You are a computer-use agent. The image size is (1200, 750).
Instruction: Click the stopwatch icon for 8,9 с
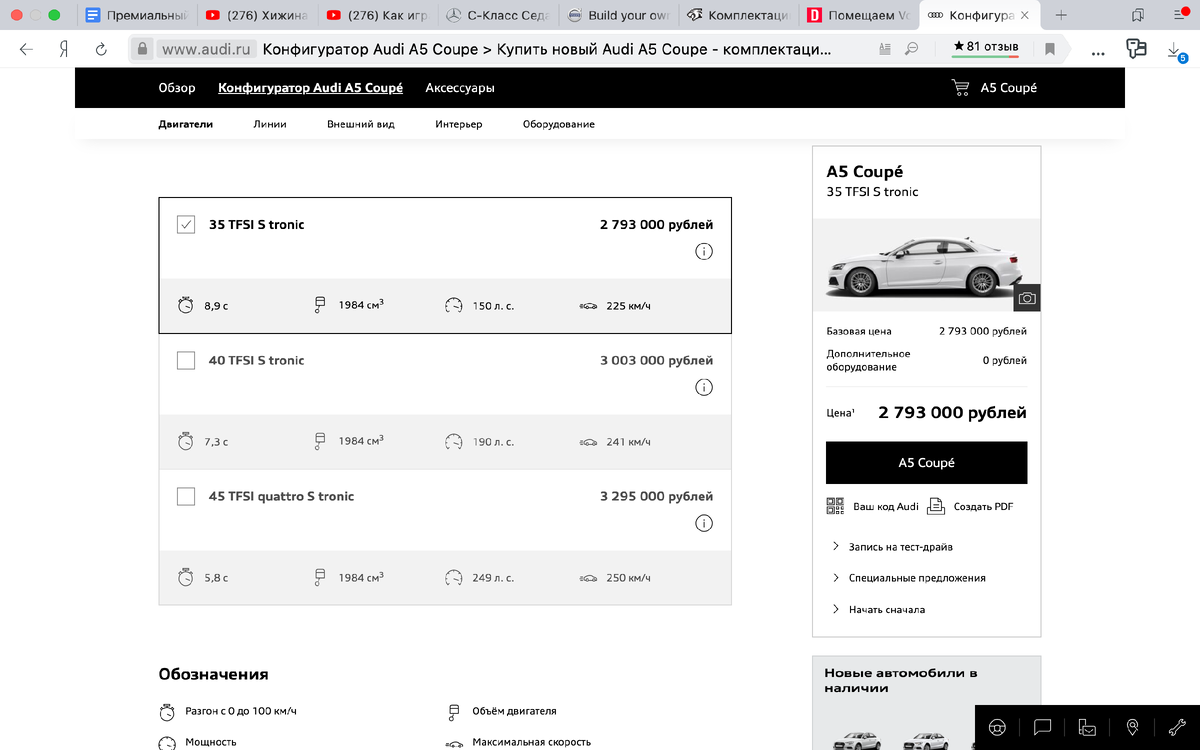[x=185, y=305]
